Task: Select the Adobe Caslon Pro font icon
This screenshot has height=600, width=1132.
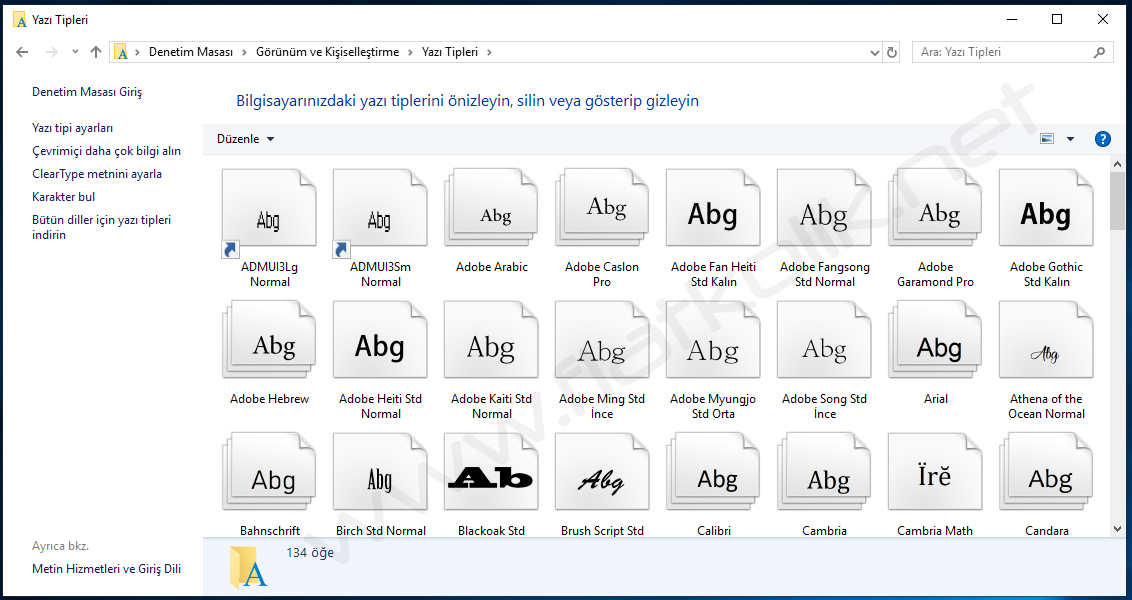Action: 602,209
